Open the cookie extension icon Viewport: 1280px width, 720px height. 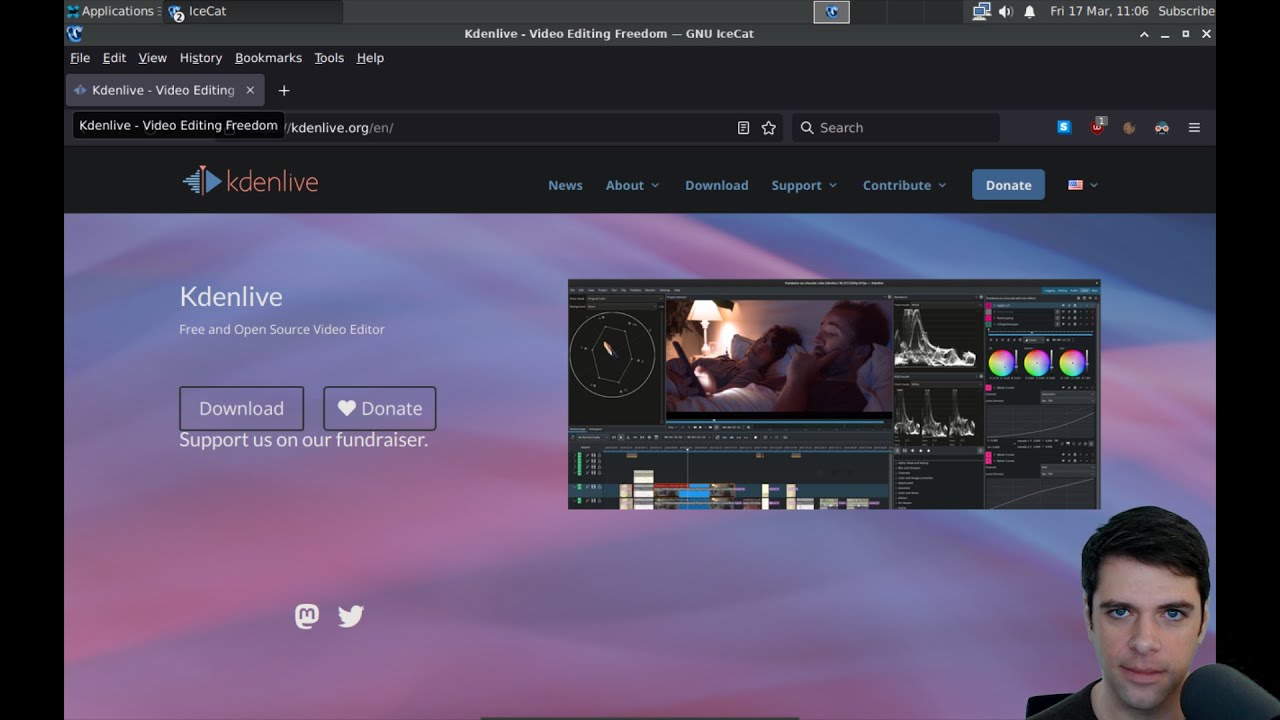(x=1129, y=127)
